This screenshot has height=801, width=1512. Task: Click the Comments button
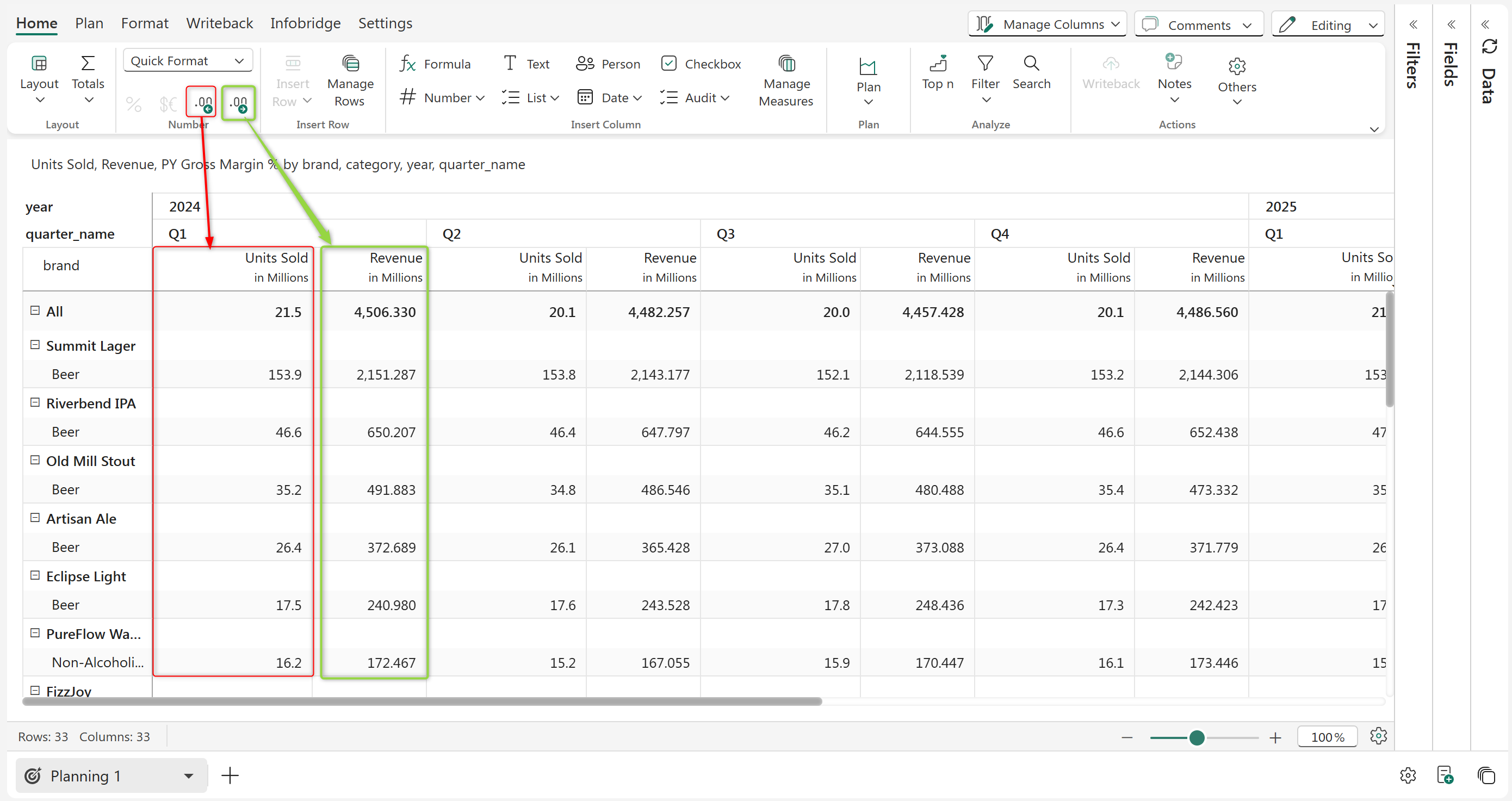[1198, 24]
